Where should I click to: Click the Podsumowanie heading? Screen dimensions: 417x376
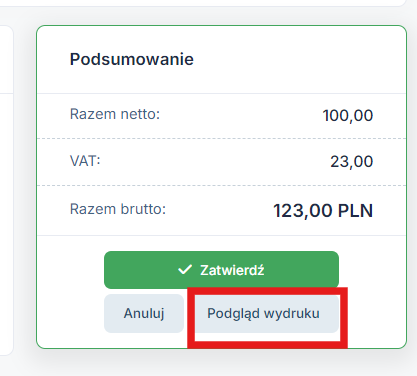pos(132,60)
